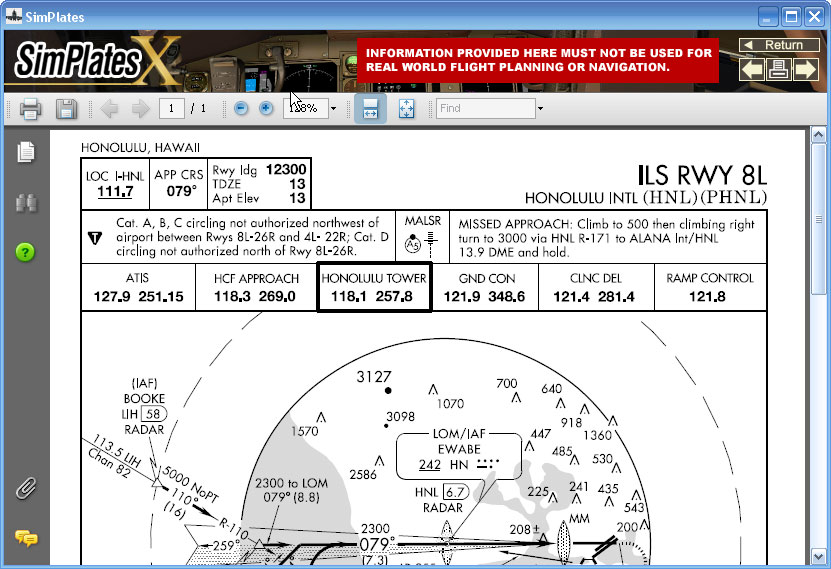Open the zoom percentage dropdown
The height and width of the screenshot is (569, 831).
pos(324,109)
